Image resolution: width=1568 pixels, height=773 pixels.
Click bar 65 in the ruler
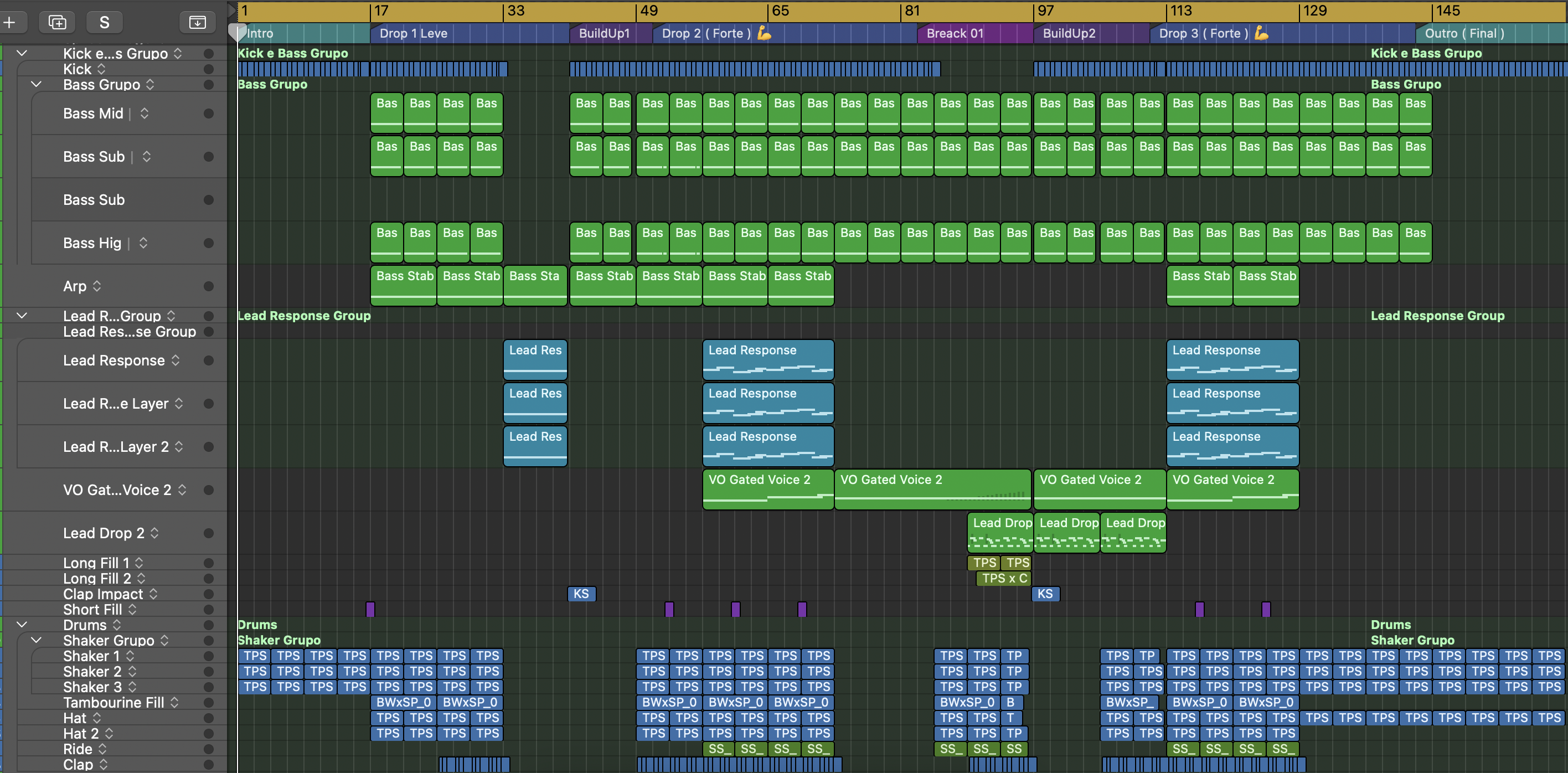(x=780, y=11)
